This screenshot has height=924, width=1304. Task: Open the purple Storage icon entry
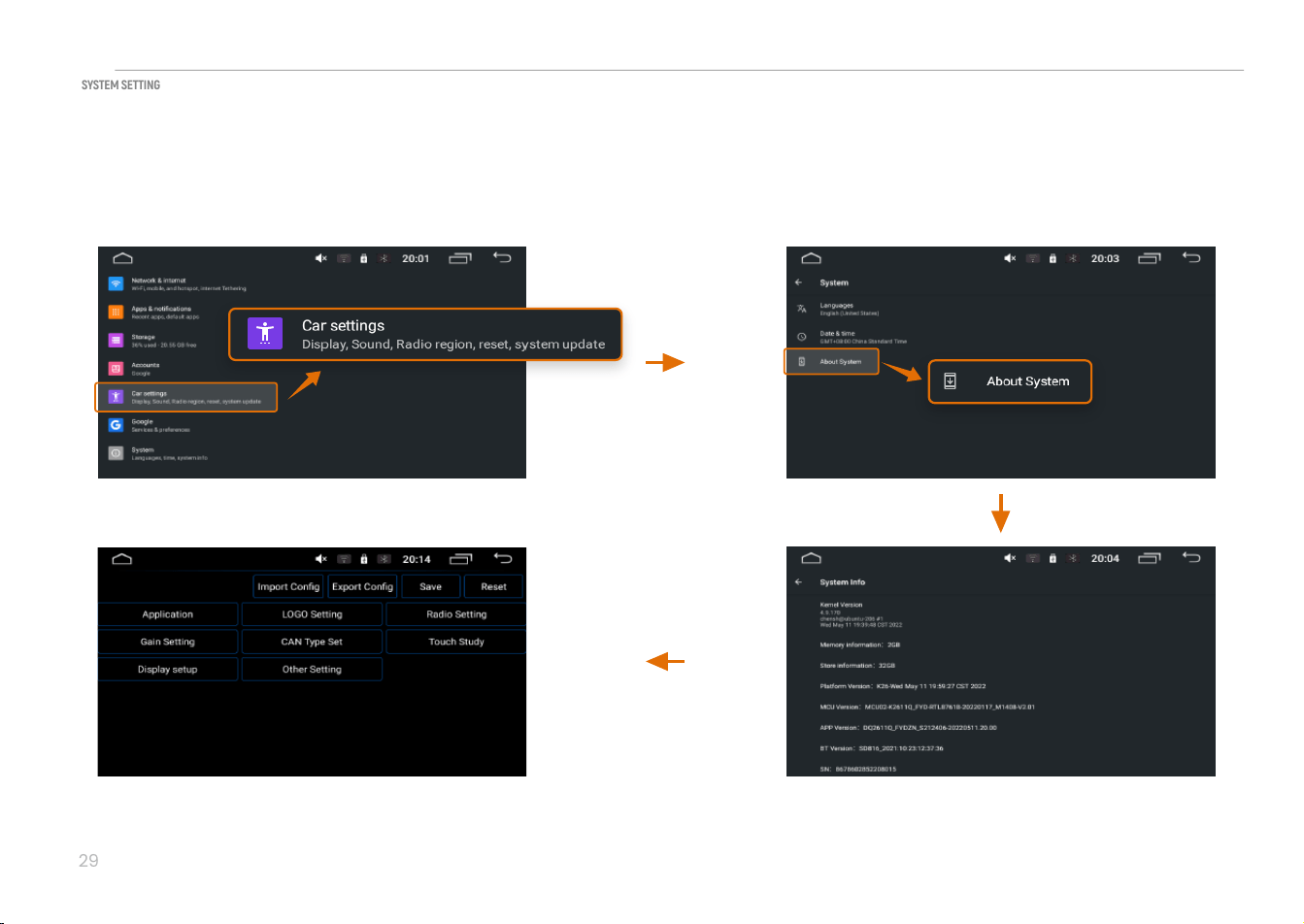(x=116, y=341)
